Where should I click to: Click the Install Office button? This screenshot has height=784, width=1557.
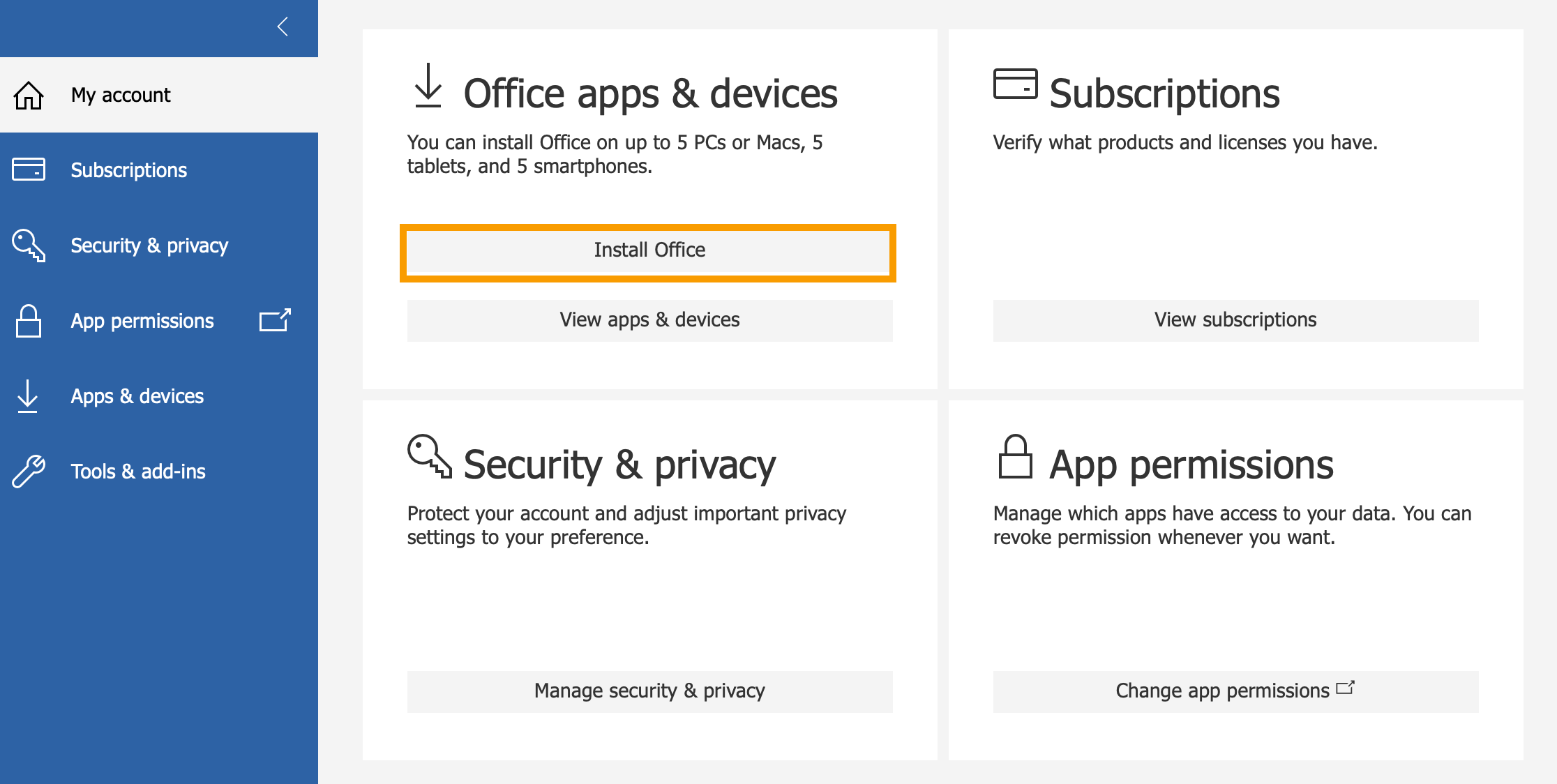(x=649, y=250)
